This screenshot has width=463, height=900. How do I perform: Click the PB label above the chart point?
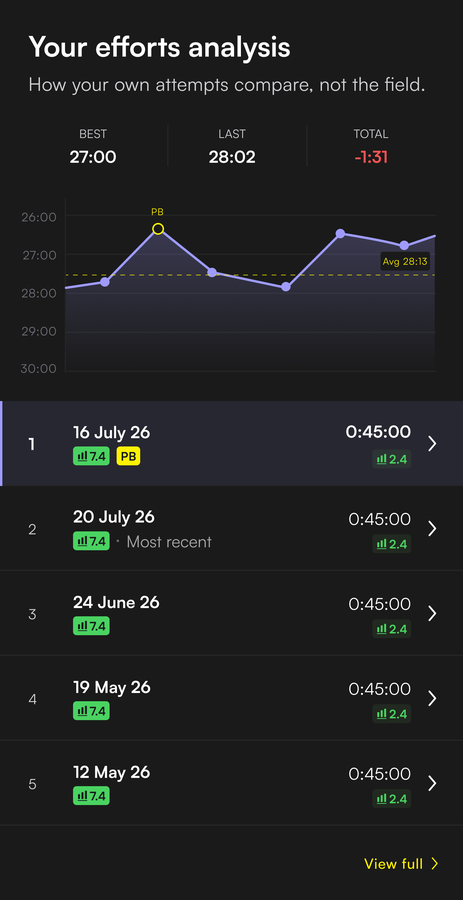157,212
